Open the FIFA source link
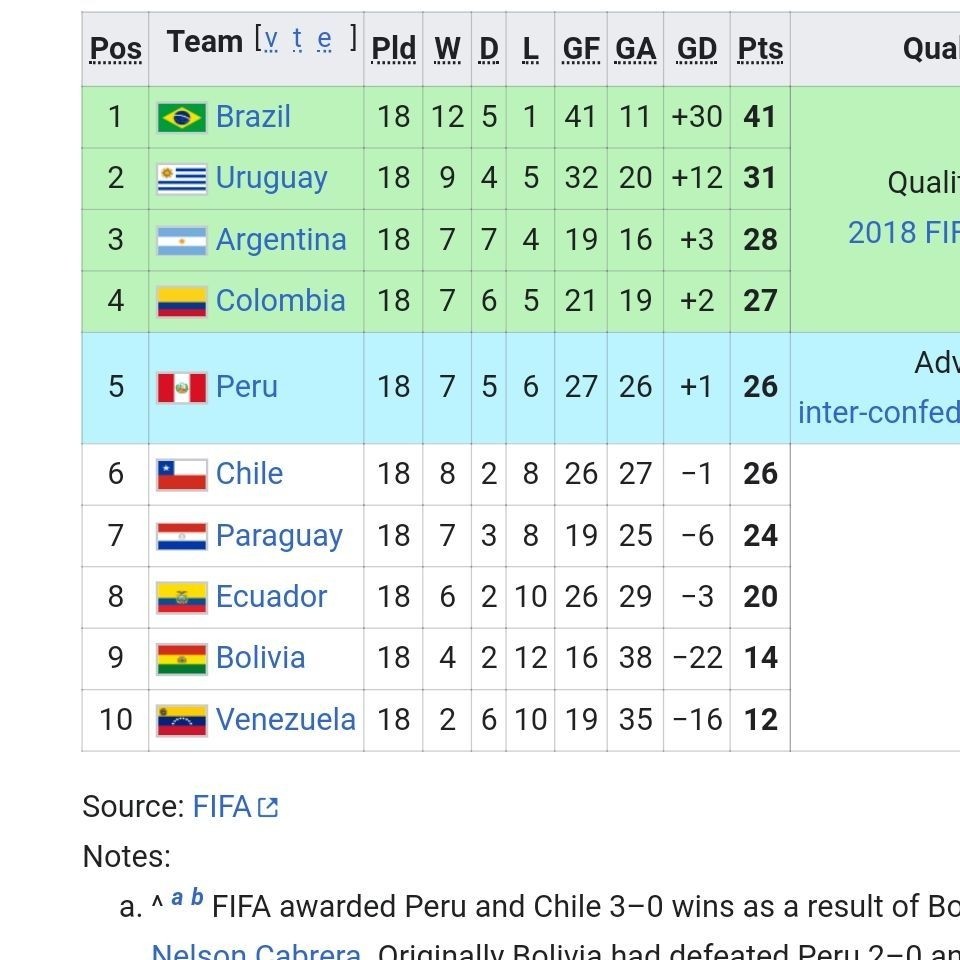The image size is (960, 960). 222,806
